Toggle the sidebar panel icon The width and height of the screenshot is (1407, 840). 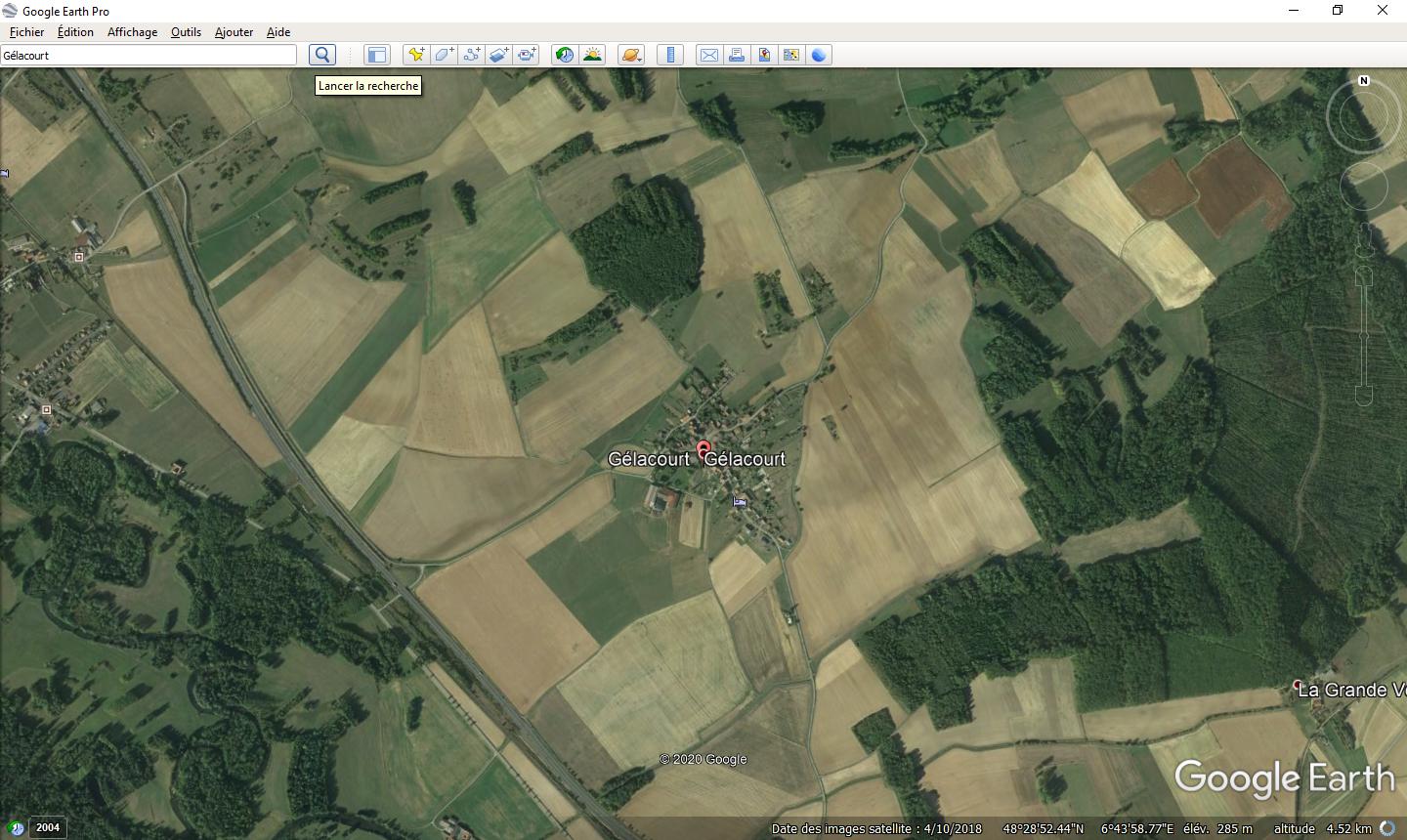click(377, 55)
